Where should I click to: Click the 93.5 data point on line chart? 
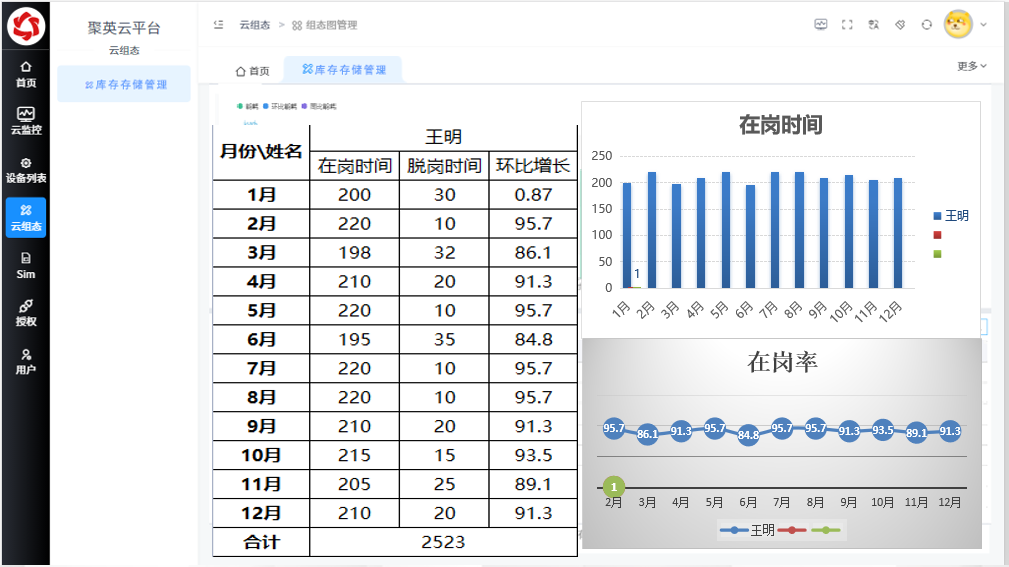(x=882, y=430)
